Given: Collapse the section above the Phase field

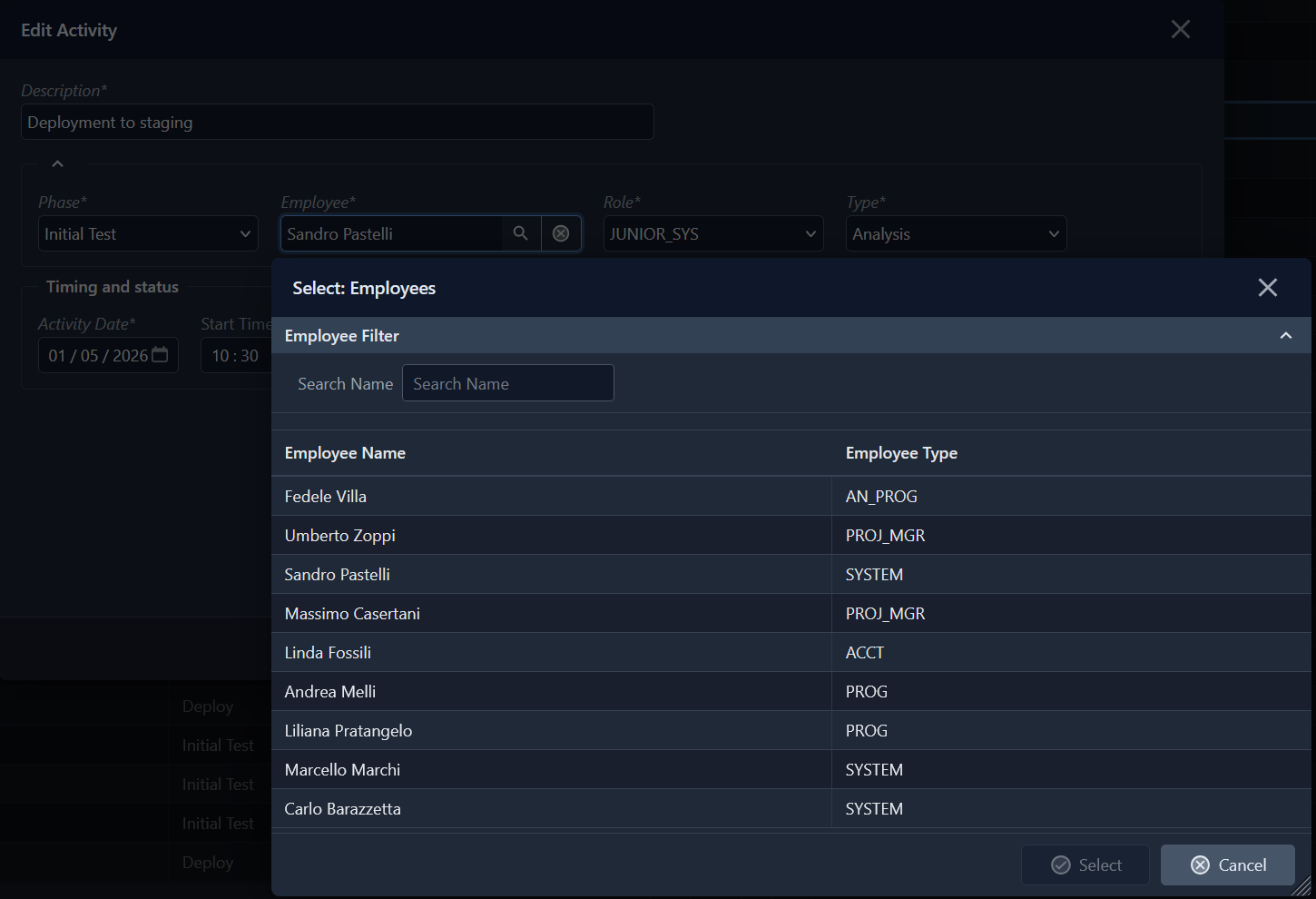Looking at the screenshot, I should pos(57,163).
